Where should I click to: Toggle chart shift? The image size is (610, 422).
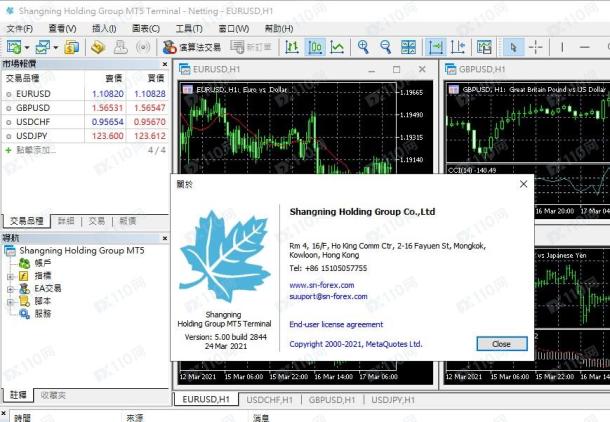pyautogui.click(x=458, y=47)
